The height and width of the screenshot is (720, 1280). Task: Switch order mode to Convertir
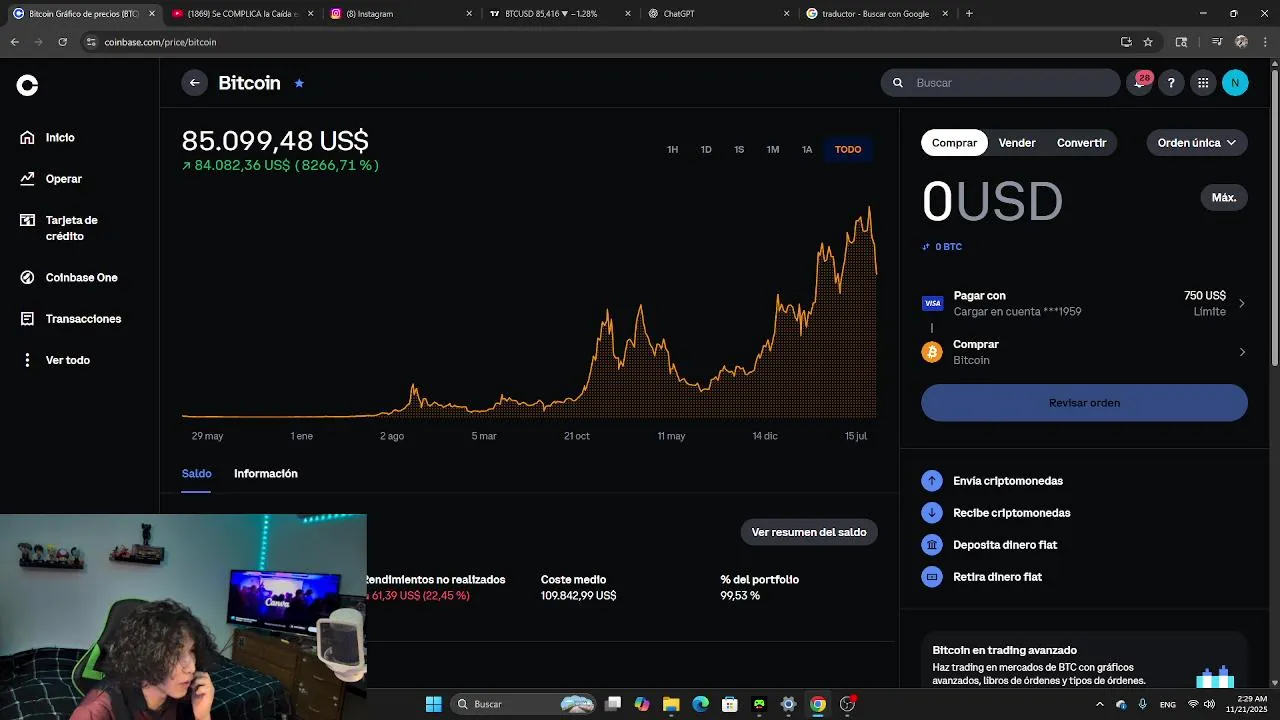point(1081,143)
